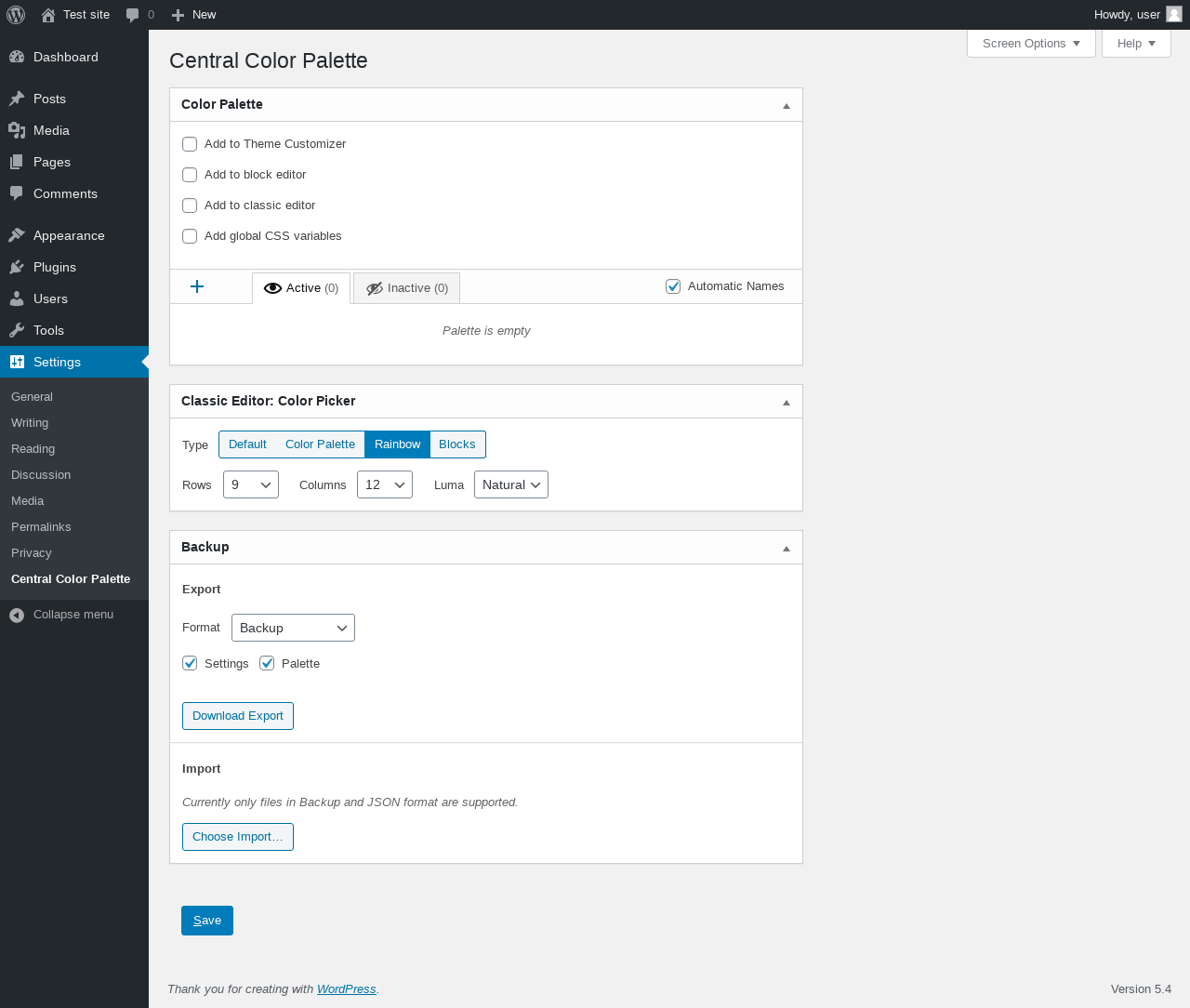This screenshot has height=1008, width=1190.
Task: Enable Add to classic editor checkbox
Action: click(x=190, y=206)
